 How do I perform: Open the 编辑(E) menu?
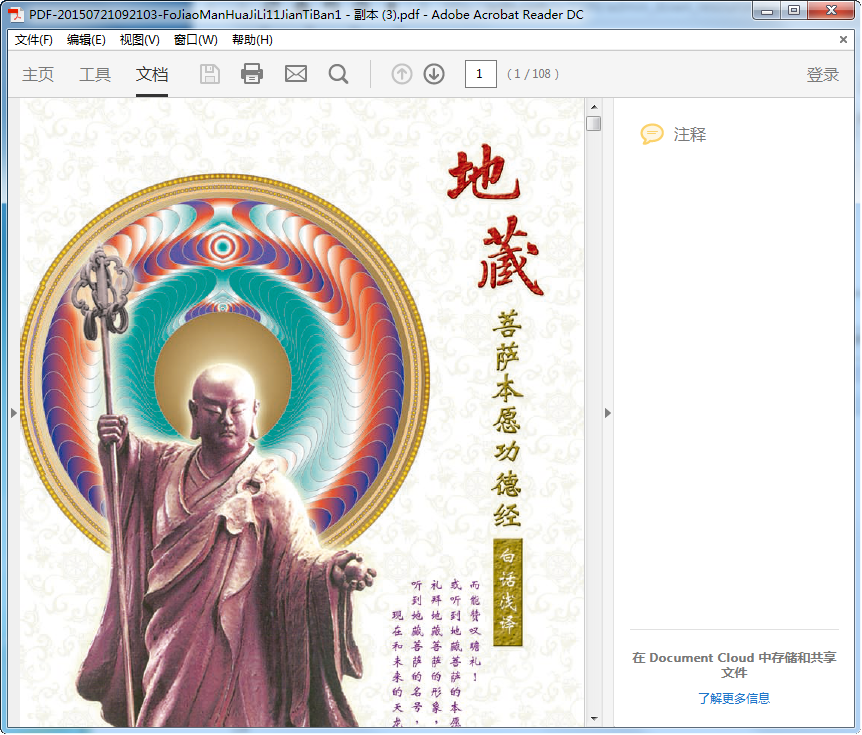(86, 40)
